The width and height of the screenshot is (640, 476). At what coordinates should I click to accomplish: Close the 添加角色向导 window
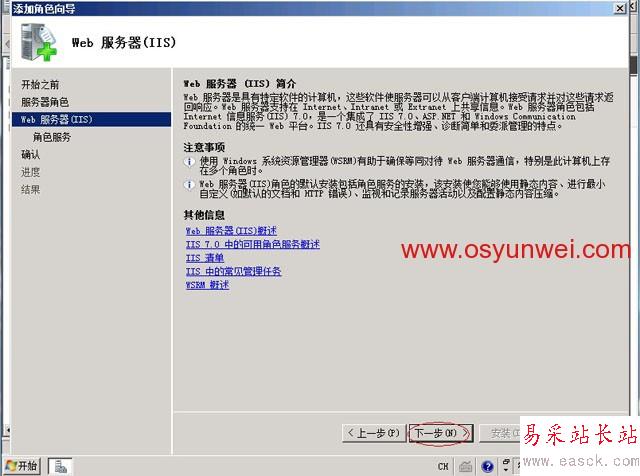click(x=620, y=8)
